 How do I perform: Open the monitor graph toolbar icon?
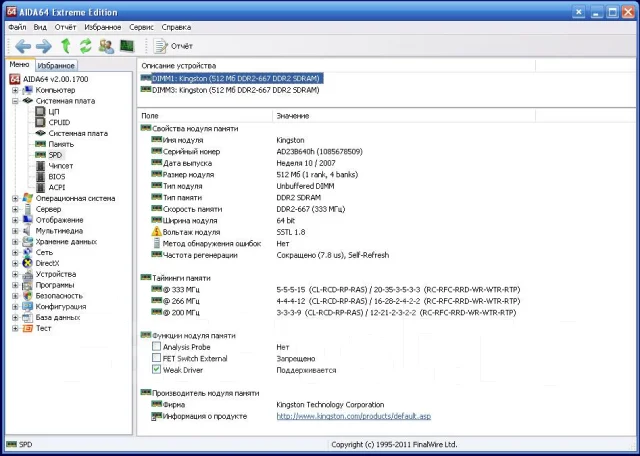point(127,46)
